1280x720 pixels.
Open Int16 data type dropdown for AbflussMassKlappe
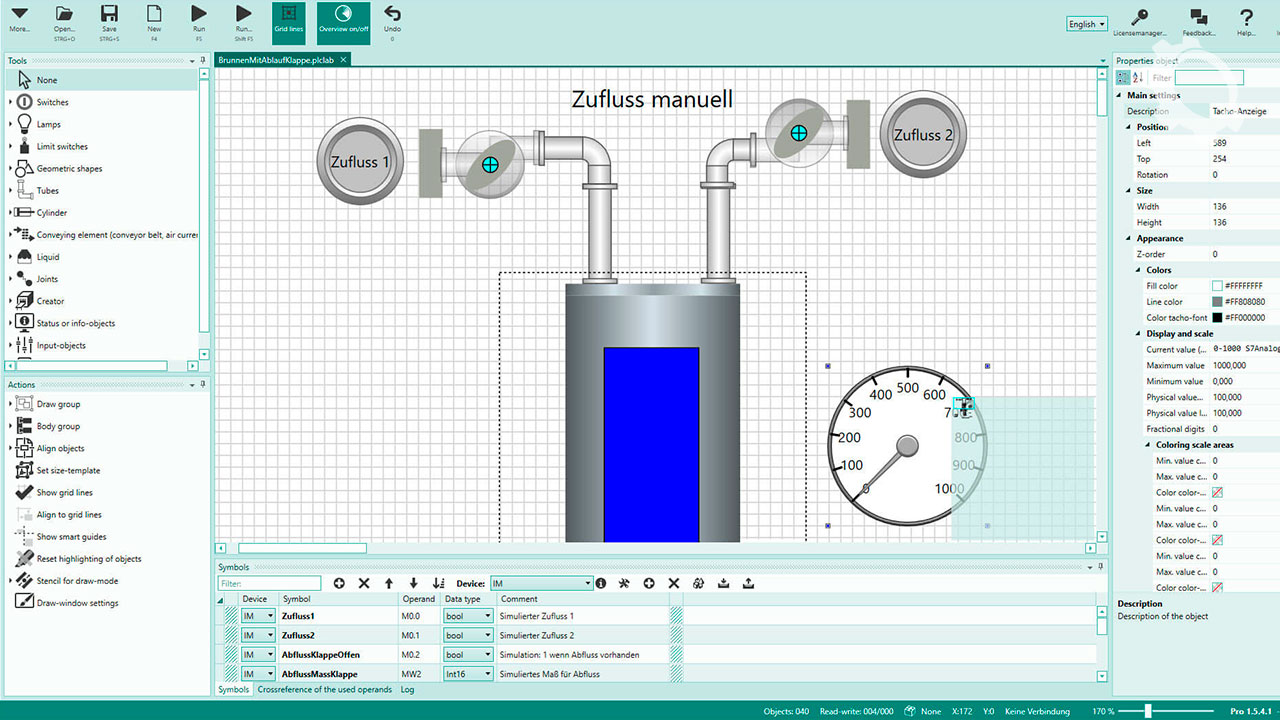[x=469, y=674]
